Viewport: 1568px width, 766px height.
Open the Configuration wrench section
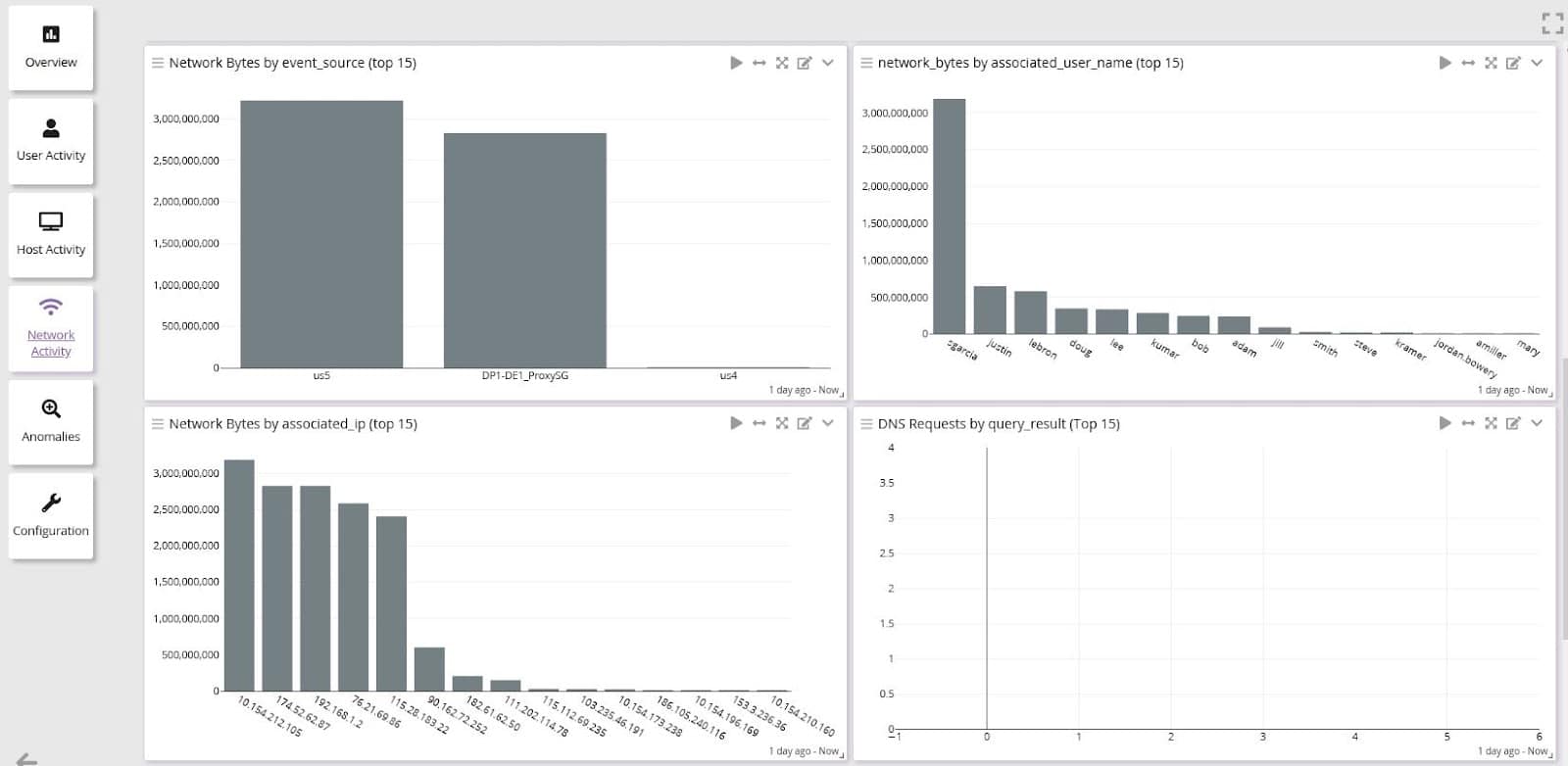[51, 516]
